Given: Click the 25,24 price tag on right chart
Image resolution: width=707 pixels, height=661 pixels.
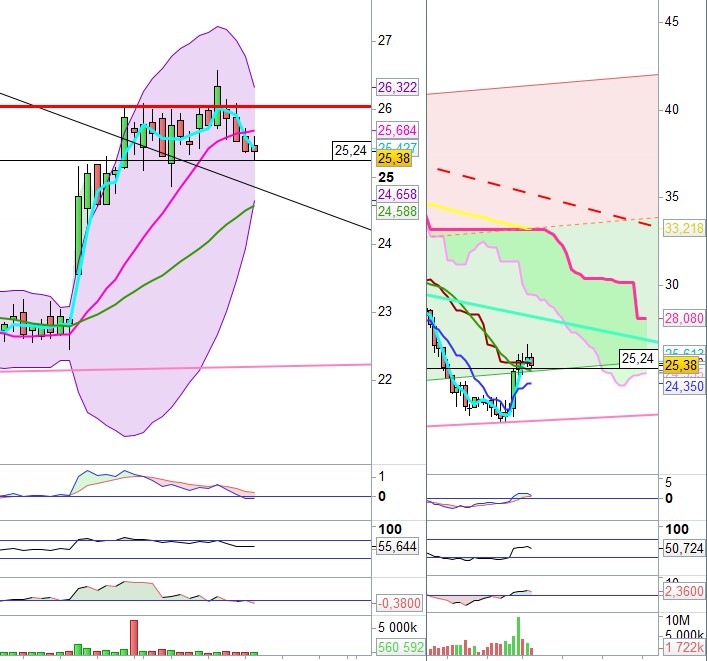Looking at the screenshot, I should (637, 358).
